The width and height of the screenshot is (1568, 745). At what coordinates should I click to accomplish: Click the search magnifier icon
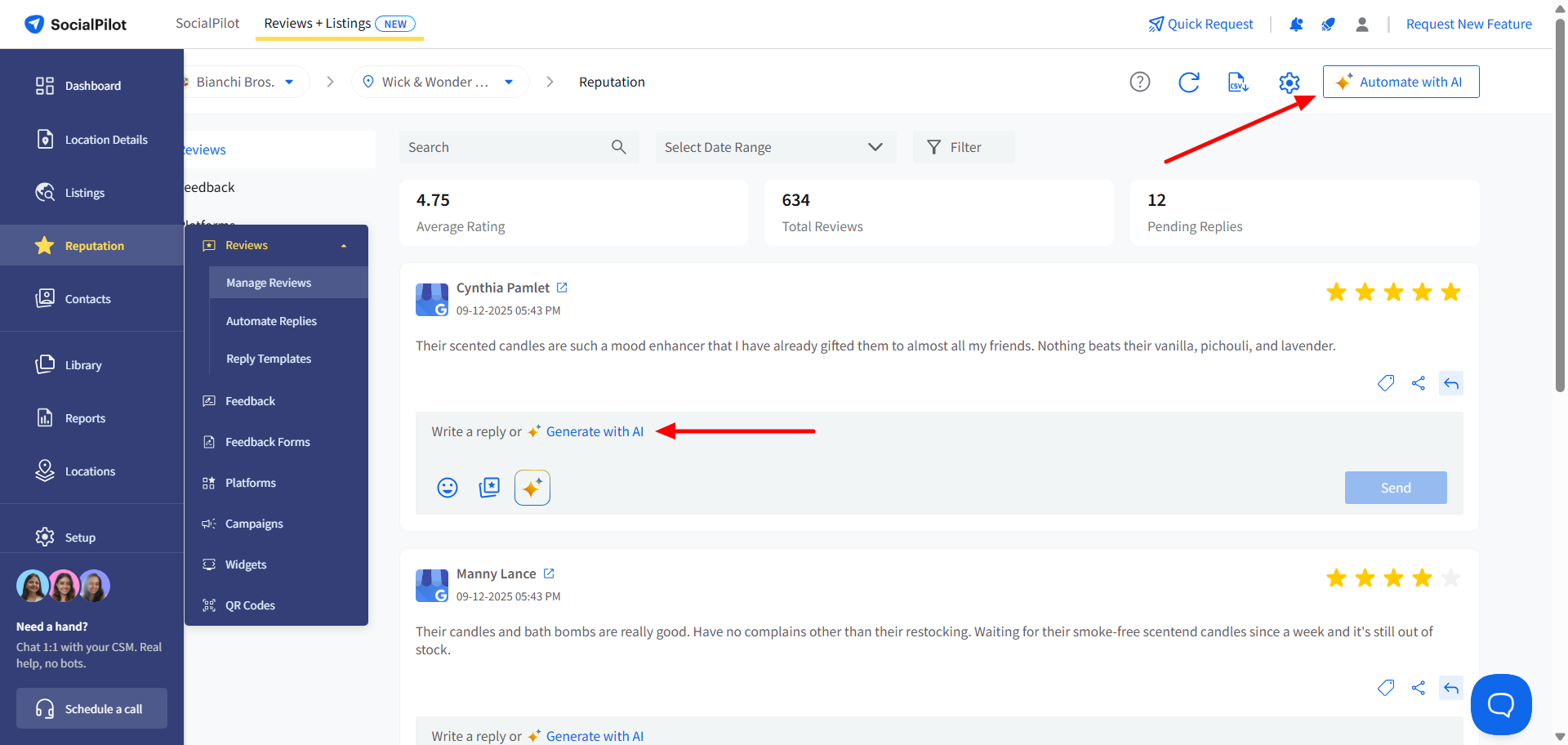[619, 147]
